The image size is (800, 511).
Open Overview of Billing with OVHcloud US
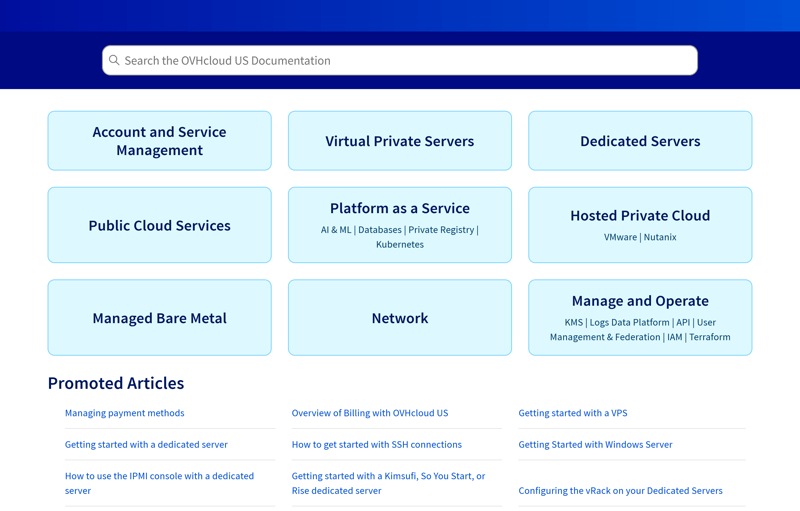[x=370, y=413]
